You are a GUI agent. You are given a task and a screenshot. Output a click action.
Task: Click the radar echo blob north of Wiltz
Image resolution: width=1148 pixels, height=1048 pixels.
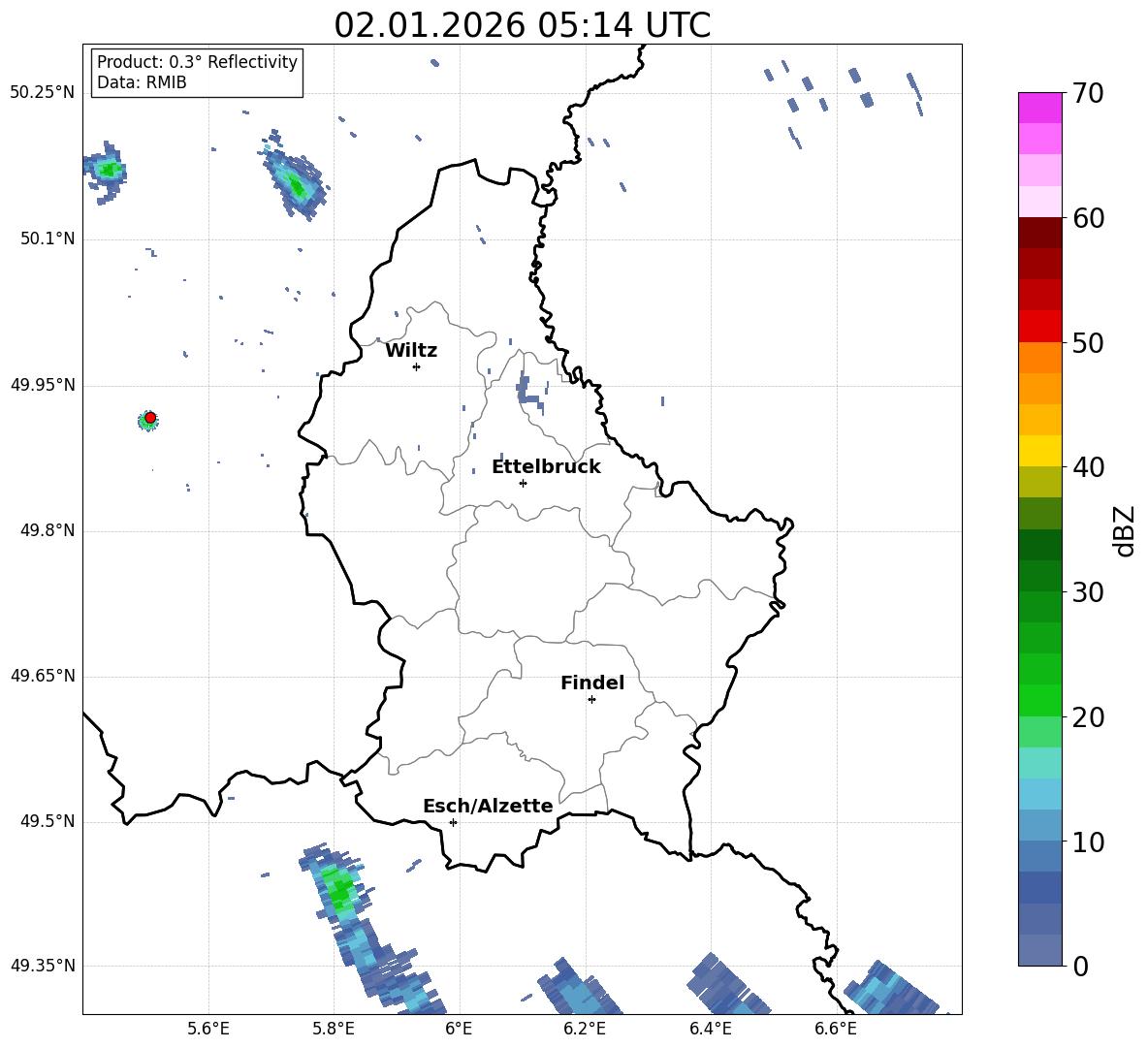point(295,180)
